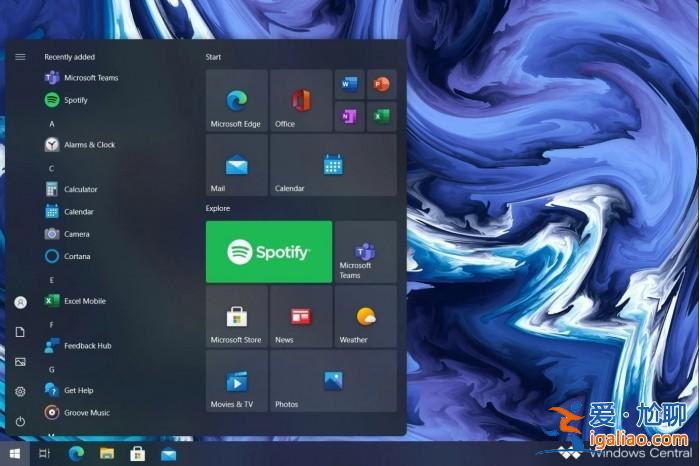Jump to letter C section header
The height and width of the screenshot is (466, 700).
(52, 168)
